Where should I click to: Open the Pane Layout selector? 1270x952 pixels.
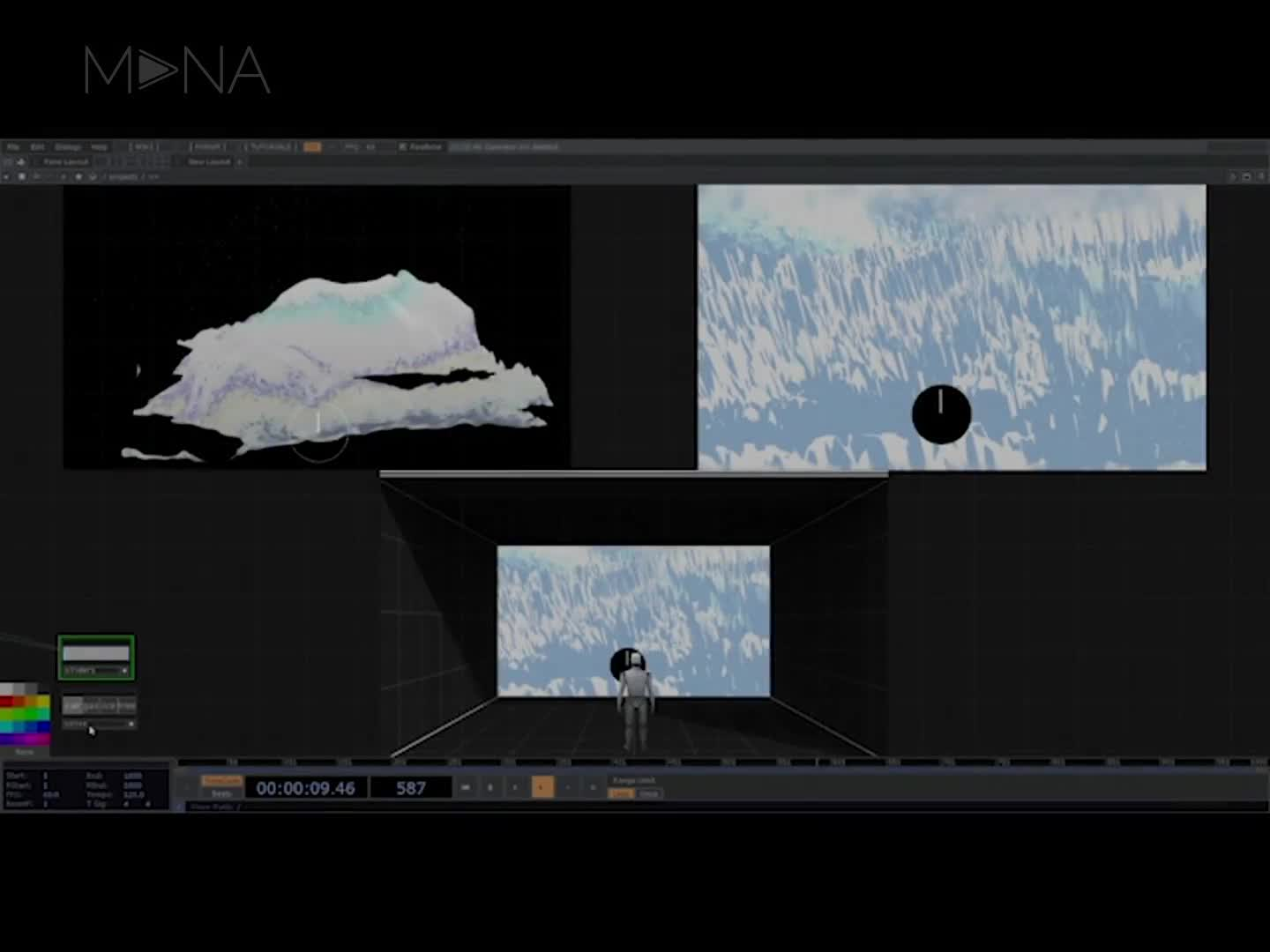[66, 162]
